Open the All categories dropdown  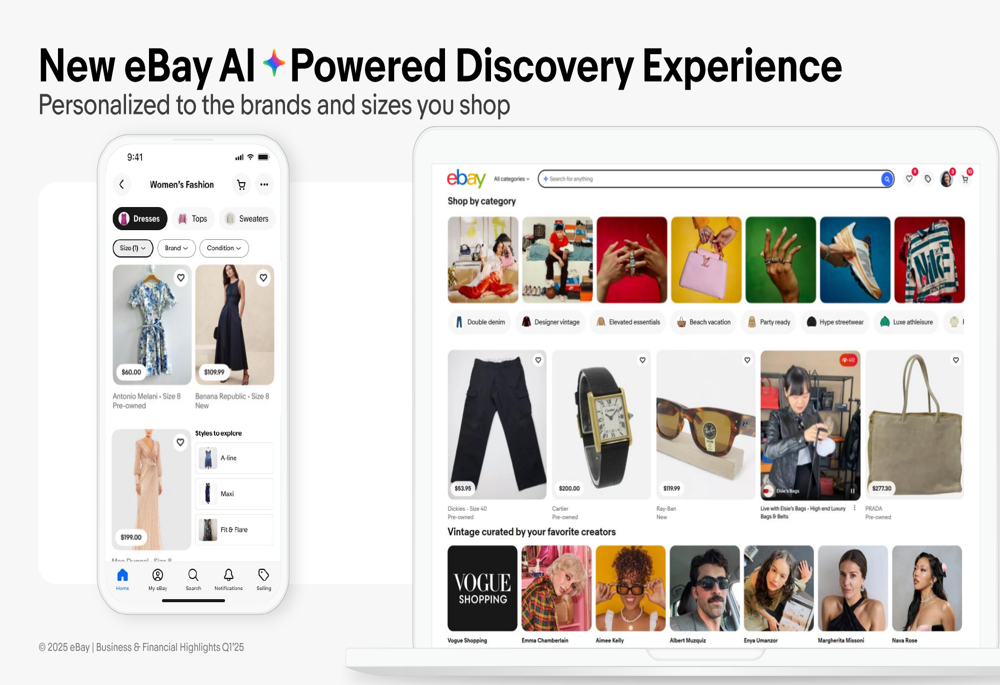[511, 179]
